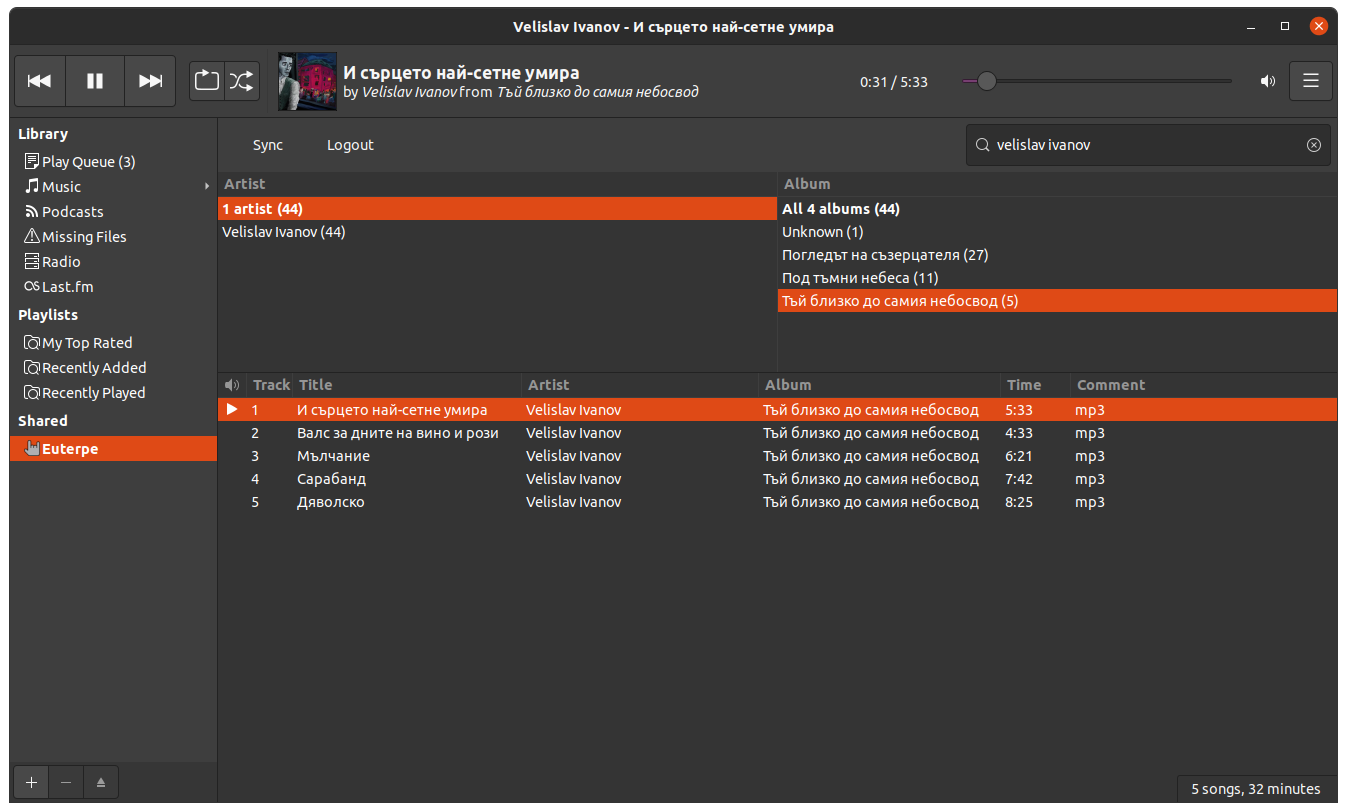Image resolution: width=1347 pixels, height=812 pixels.
Task: Maximize the Rhythmbox window
Action: coord(1285,27)
